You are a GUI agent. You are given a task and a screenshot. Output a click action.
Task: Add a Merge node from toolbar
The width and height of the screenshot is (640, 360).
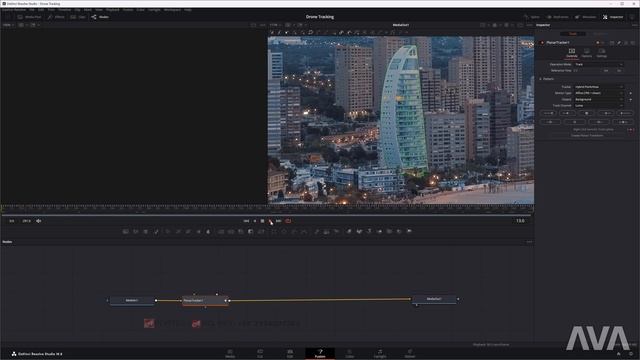point(221,231)
